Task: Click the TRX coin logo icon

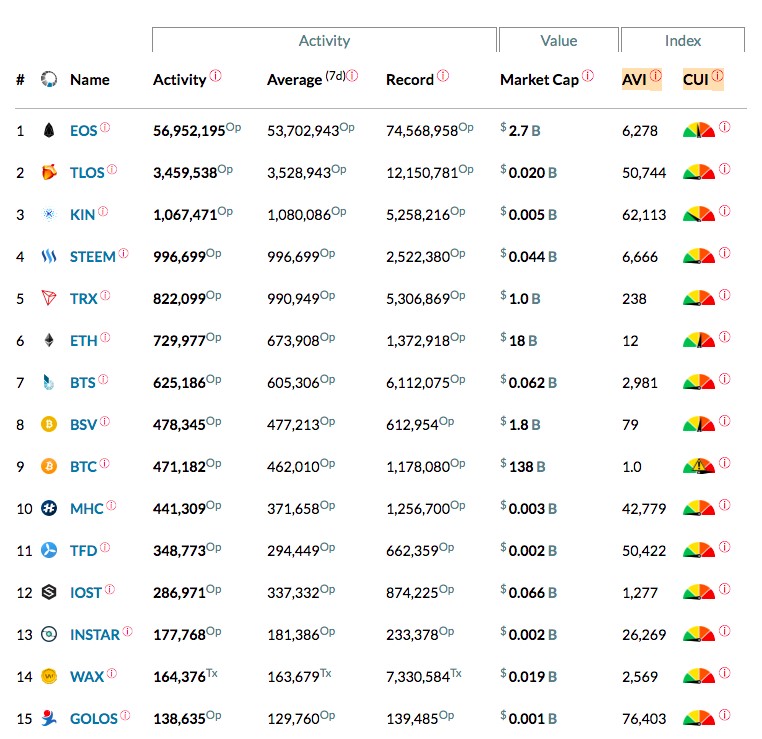Action: 49,298
